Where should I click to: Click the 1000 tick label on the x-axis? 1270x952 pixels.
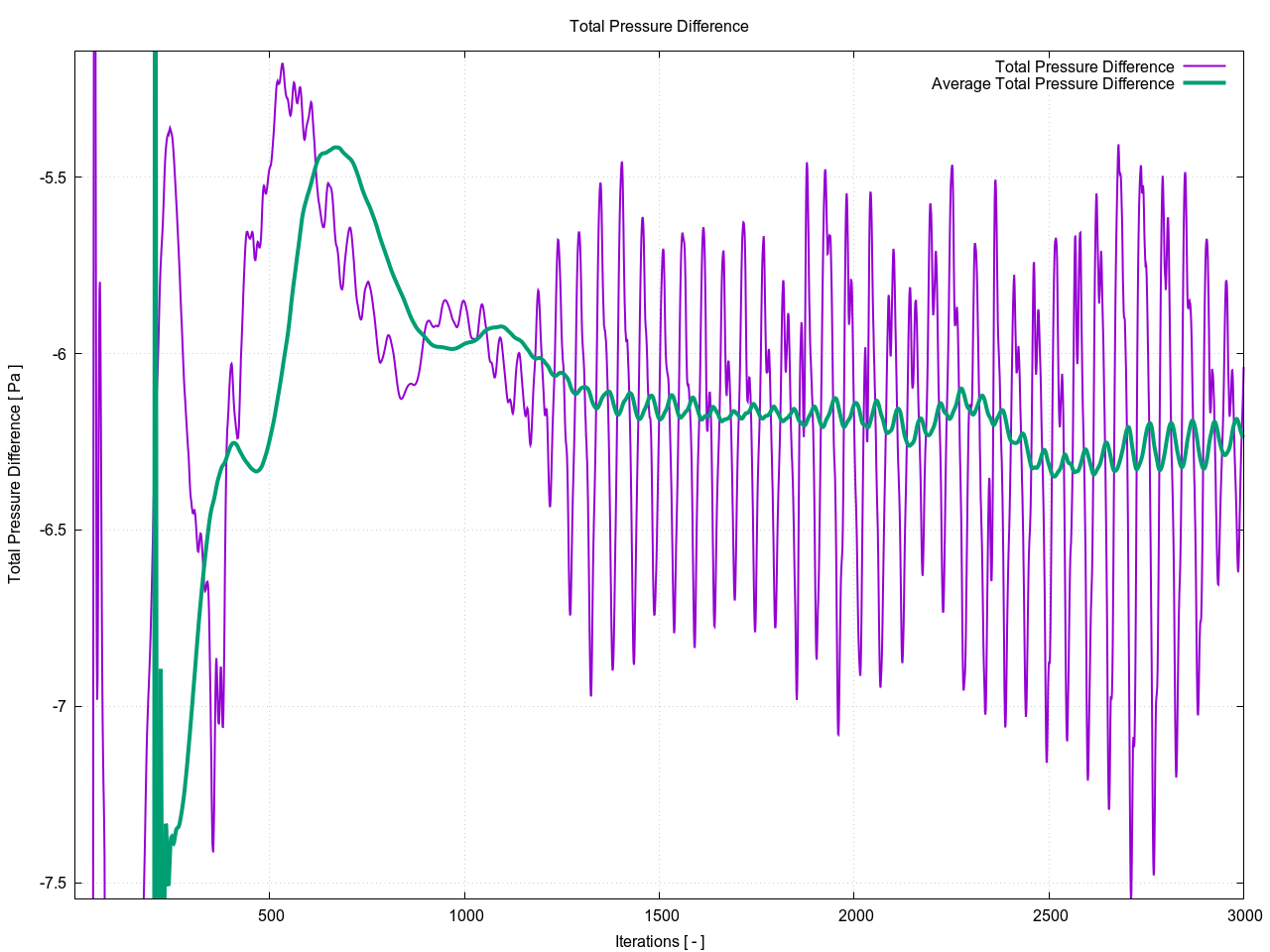pos(465,915)
